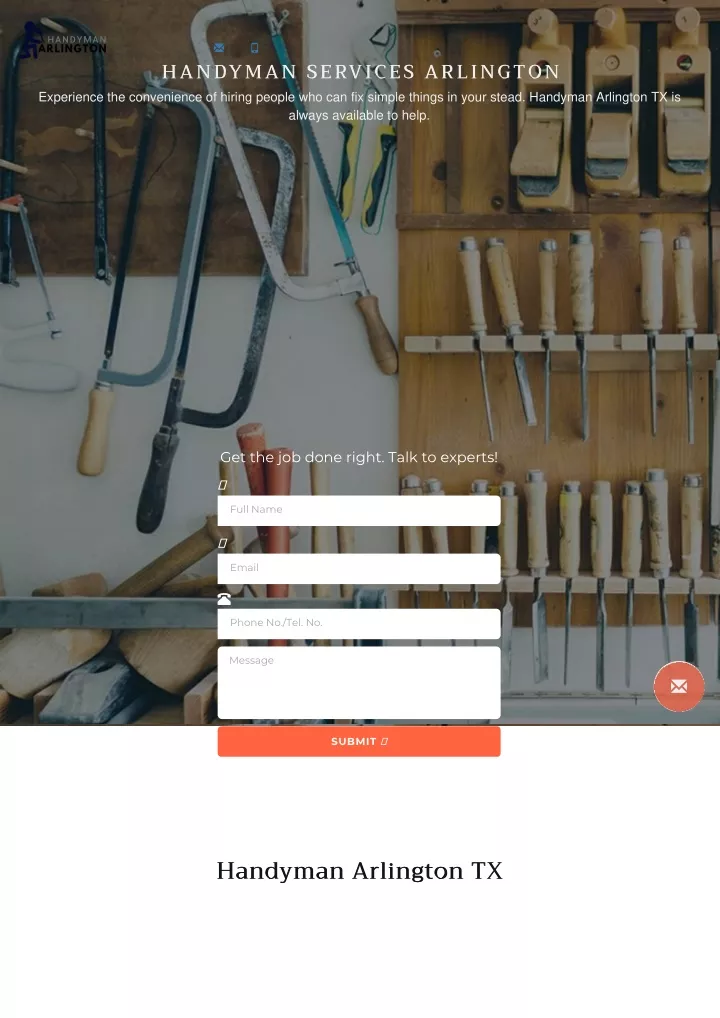Focus the Email input field
Screen dimensions: 720x1018
(359, 568)
